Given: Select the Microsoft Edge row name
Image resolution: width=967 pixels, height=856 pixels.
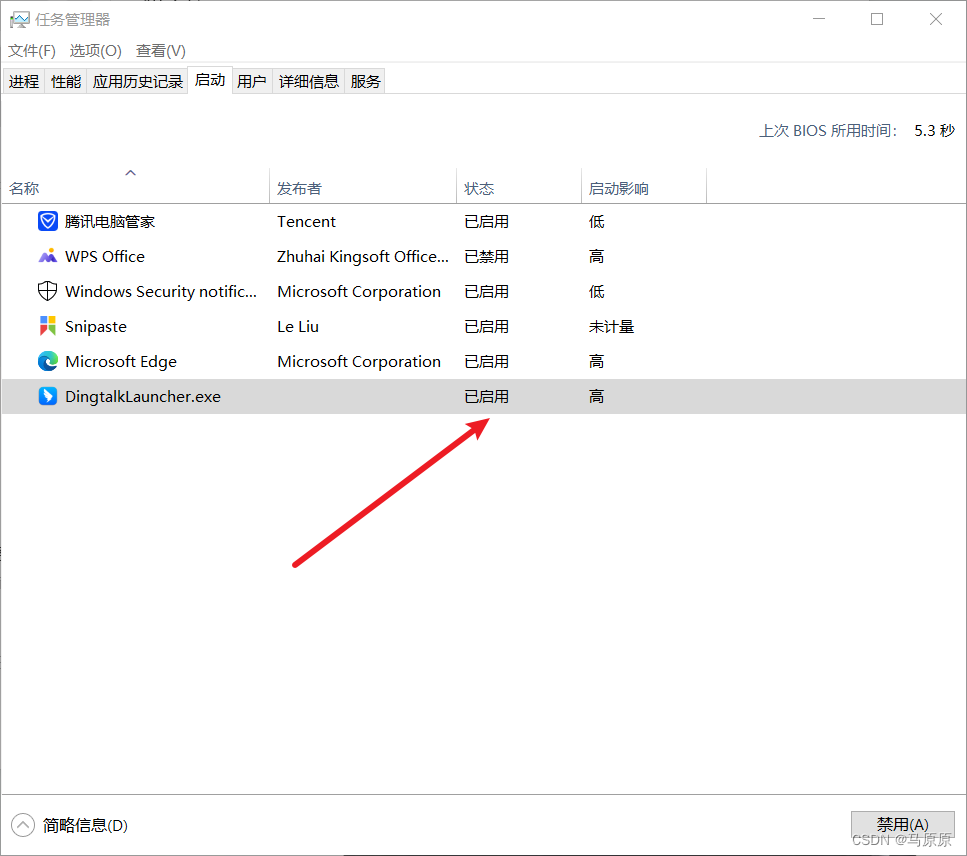Looking at the screenshot, I should tap(121, 361).
